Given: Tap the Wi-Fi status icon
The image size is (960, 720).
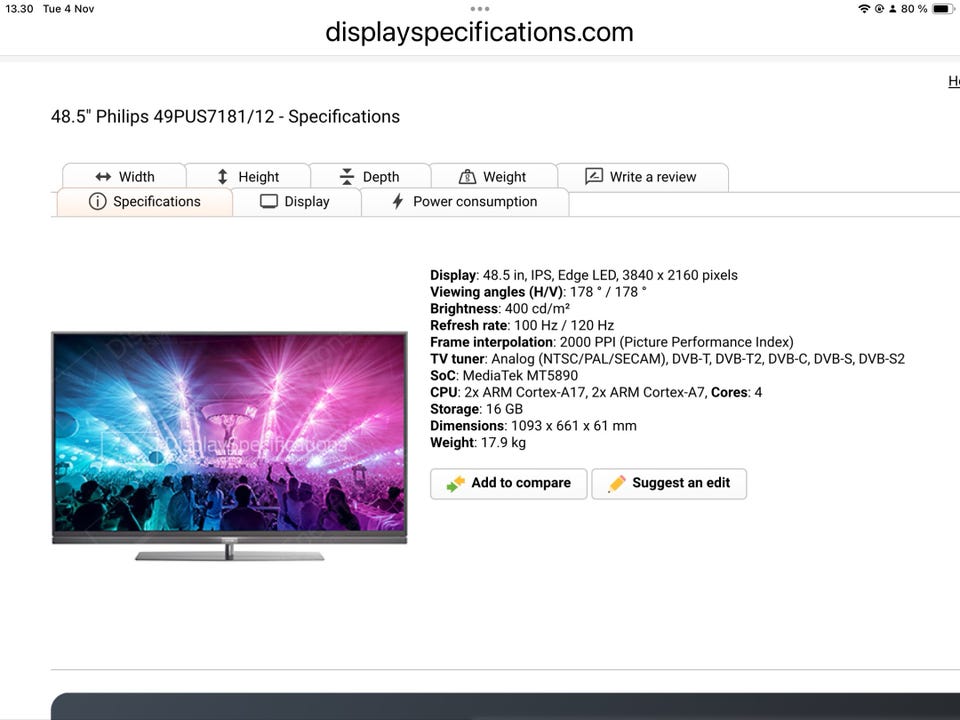Looking at the screenshot, I should click(864, 9).
